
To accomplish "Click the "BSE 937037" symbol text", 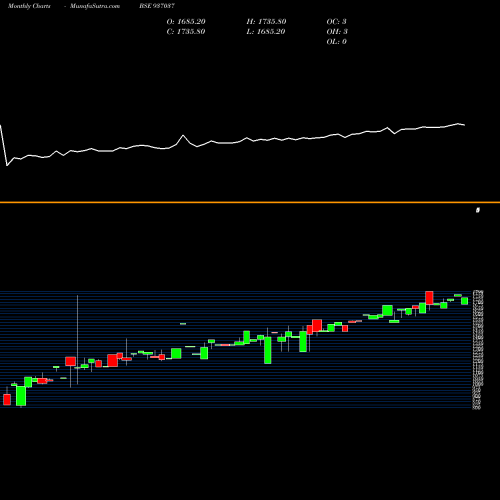I will pyautogui.click(x=157, y=6).
